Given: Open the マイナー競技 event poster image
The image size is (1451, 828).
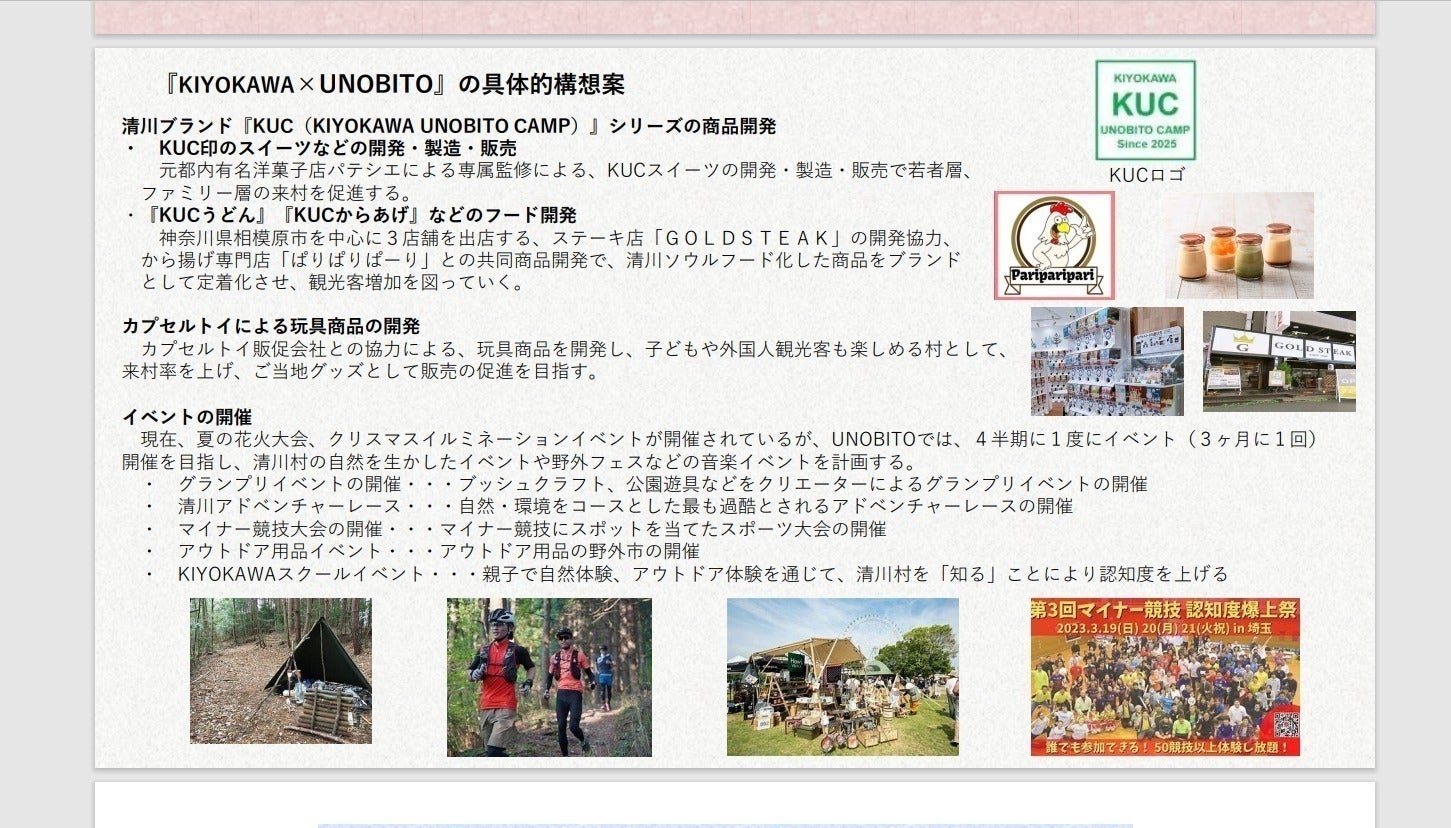Looking at the screenshot, I should pyautogui.click(x=1165, y=677).
